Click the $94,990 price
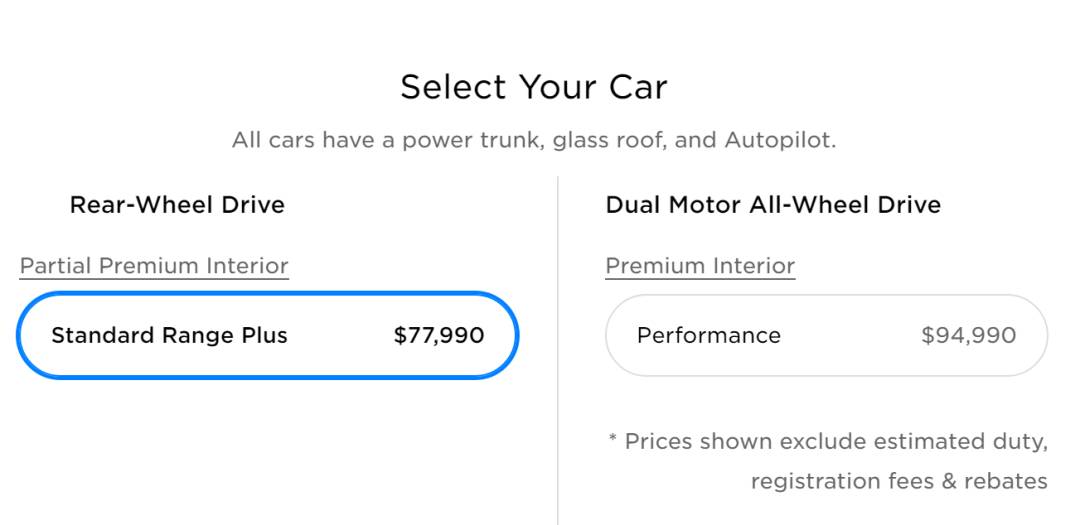Viewport: 1080px width, 525px height. click(968, 336)
